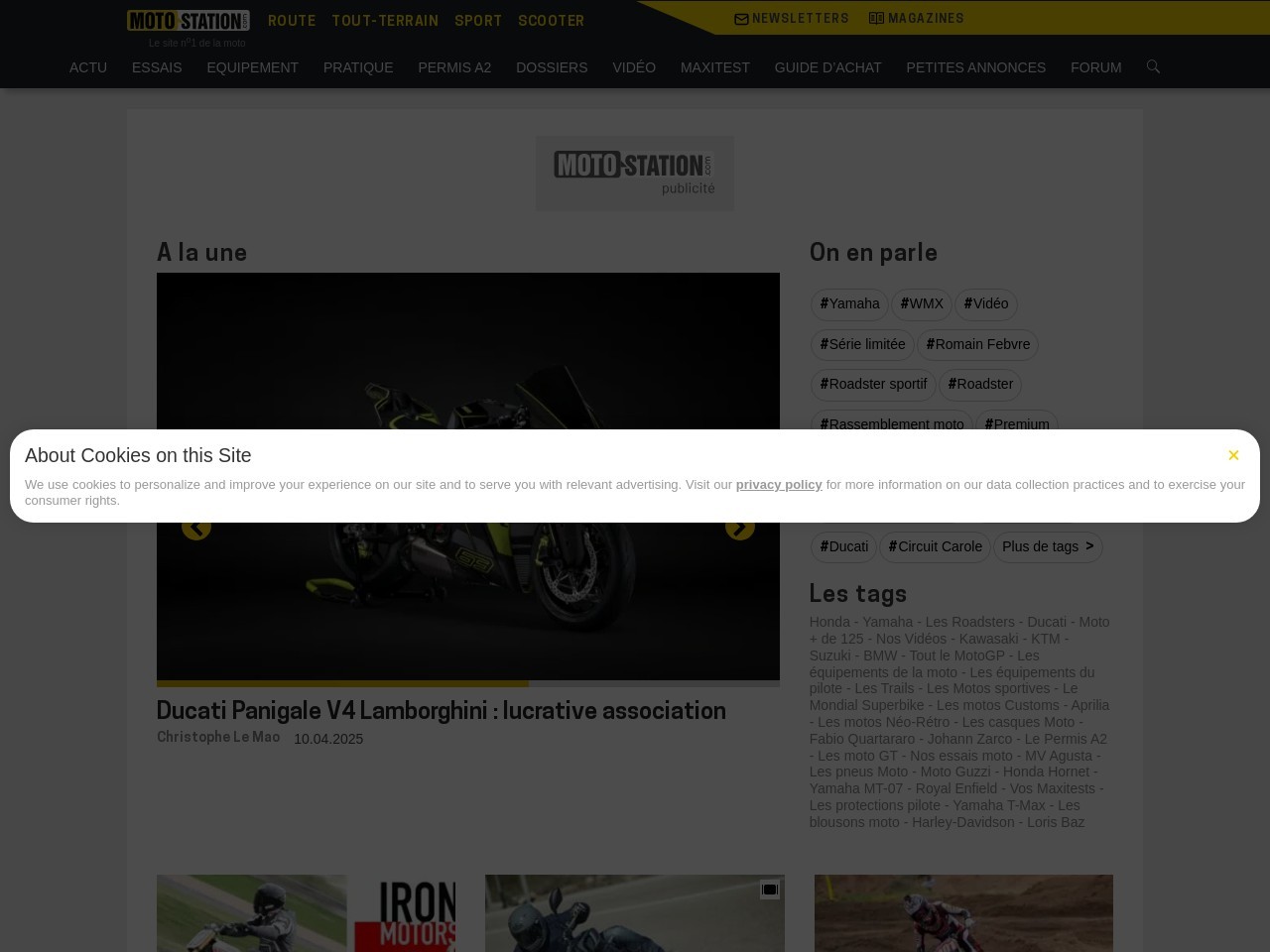Screen dimensions: 1270x952
Task: Open the Tout le MotoGP tag link
Action: 957,655
